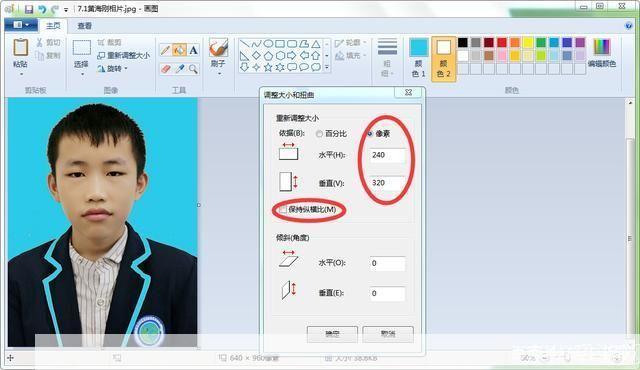Open 编辑颜色 color editor
The height and width of the screenshot is (370, 640).
[602, 53]
